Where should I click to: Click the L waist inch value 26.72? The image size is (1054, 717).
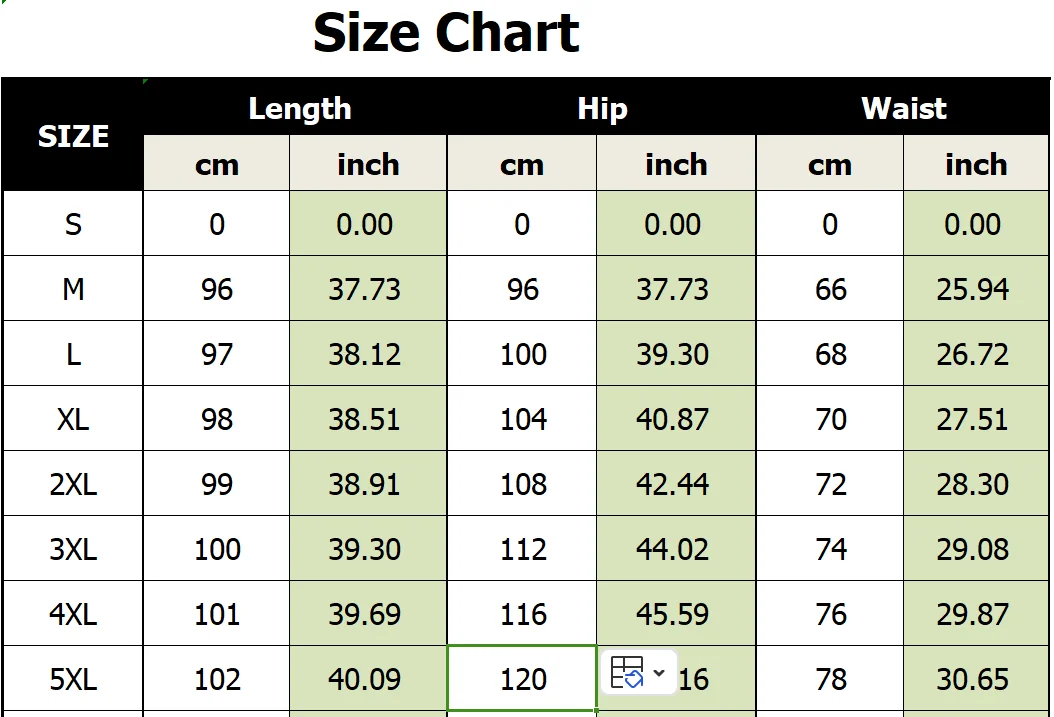coord(973,354)
